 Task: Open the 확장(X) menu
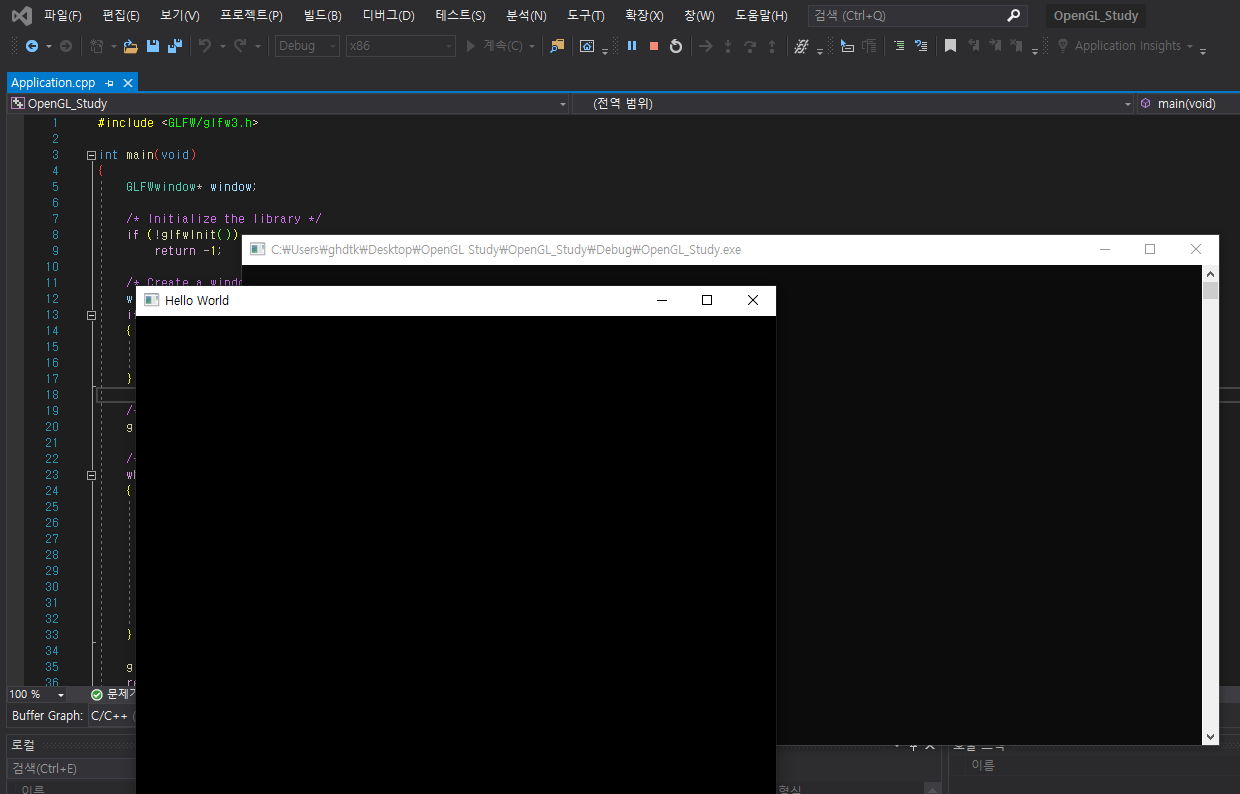coord(644,16)
